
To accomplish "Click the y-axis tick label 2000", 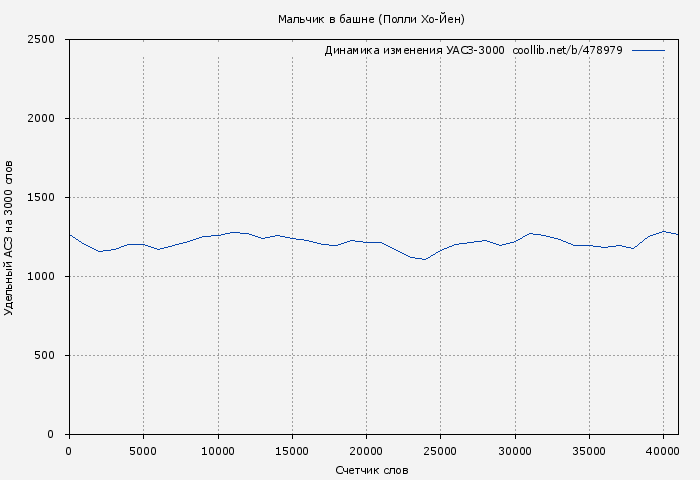I will (40, 119).
